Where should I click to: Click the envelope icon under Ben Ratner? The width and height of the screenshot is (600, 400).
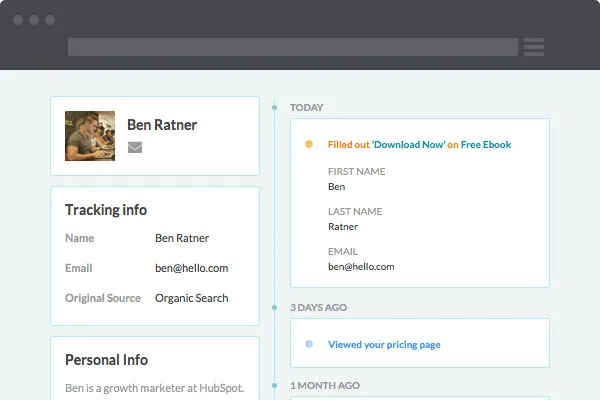135,148
